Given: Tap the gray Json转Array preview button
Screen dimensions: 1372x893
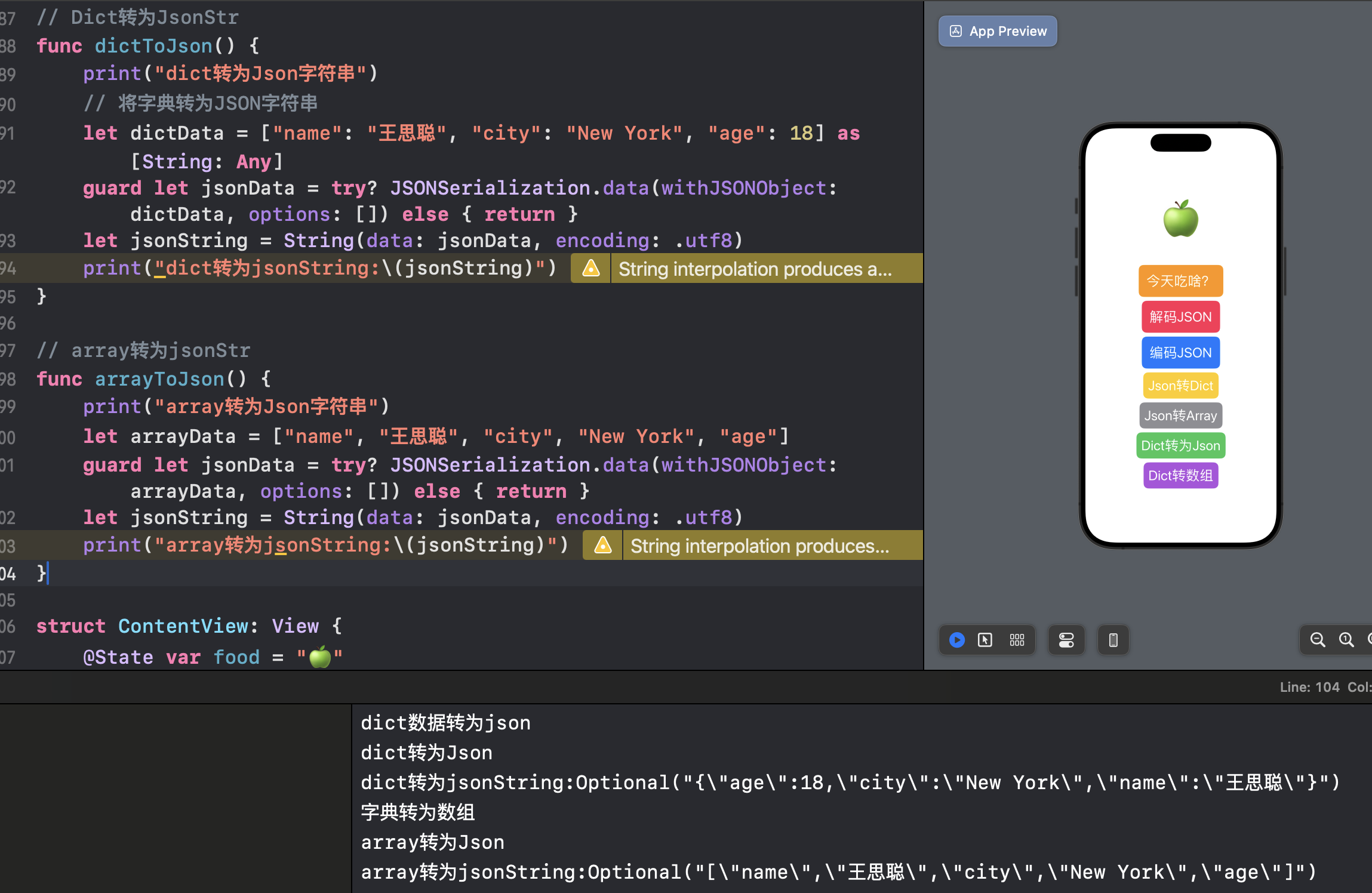Looking at the screenshot, I should click(1180, 415).
